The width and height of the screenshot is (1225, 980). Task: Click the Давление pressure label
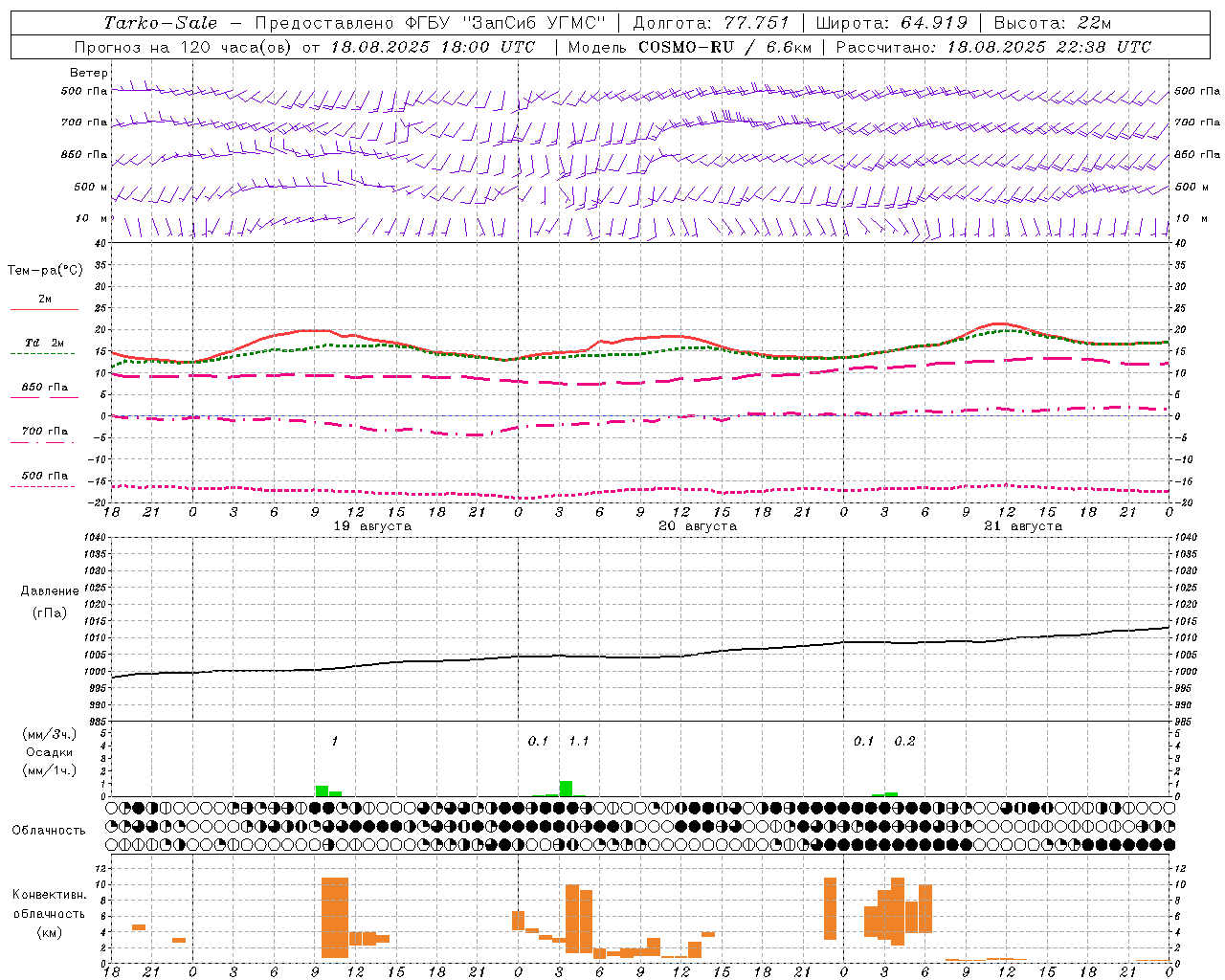coord(50,591)
